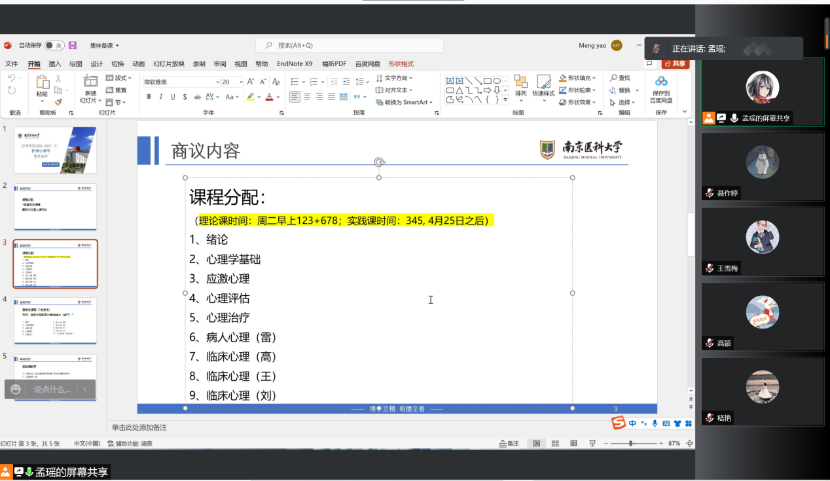Toggle the AutoSave switch
This screenshot has width=830, height=481.
[54, 45]
